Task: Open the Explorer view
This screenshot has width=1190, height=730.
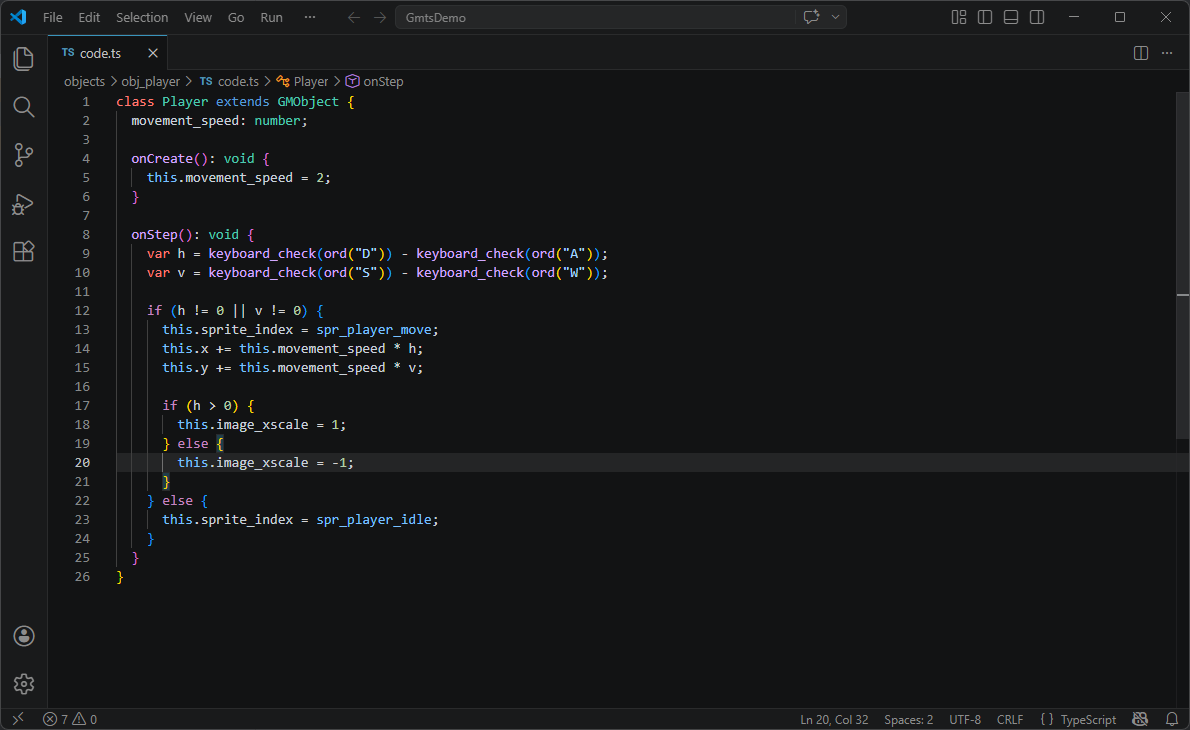Action: click(23, 59)
